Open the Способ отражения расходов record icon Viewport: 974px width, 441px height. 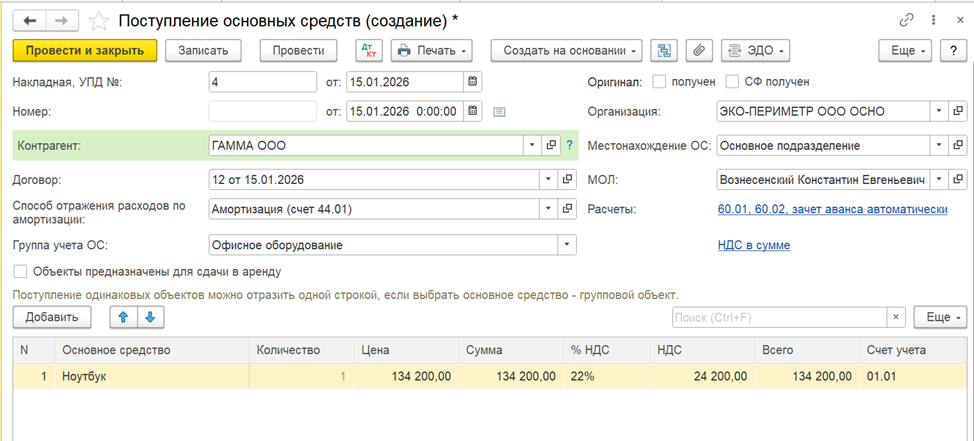(566, 209)
